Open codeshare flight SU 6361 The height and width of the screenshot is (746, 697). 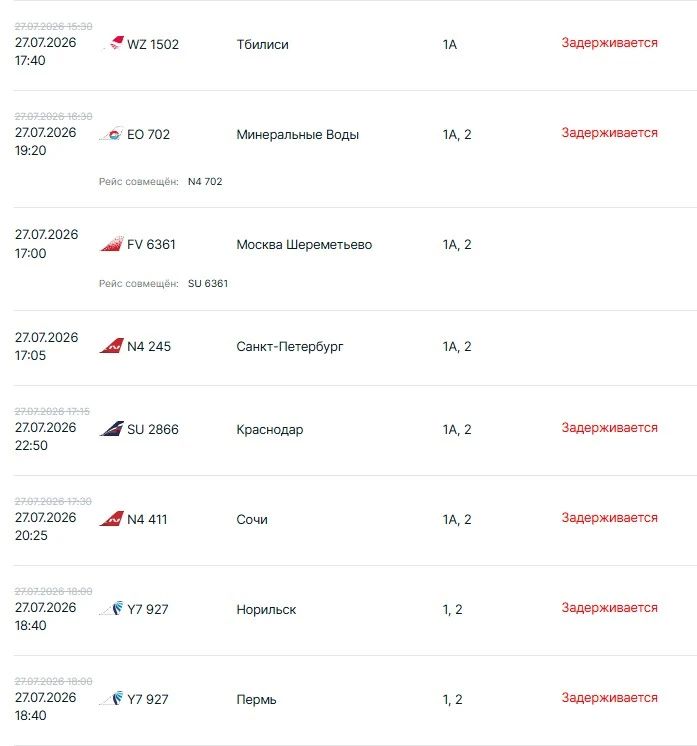click(x=208, y=283)
